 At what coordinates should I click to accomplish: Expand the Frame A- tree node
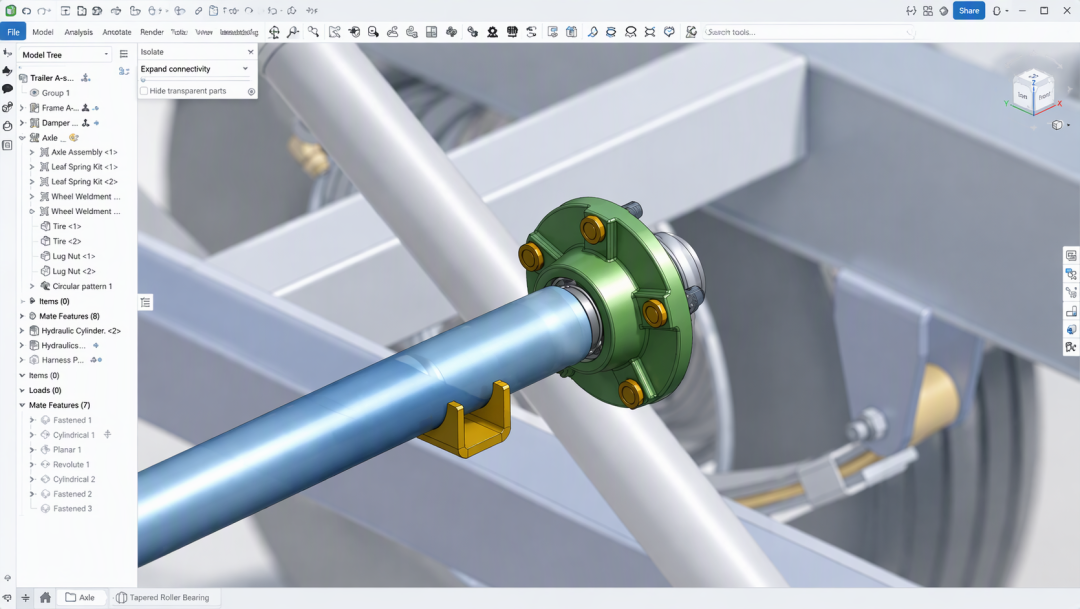tap(22, 108)
